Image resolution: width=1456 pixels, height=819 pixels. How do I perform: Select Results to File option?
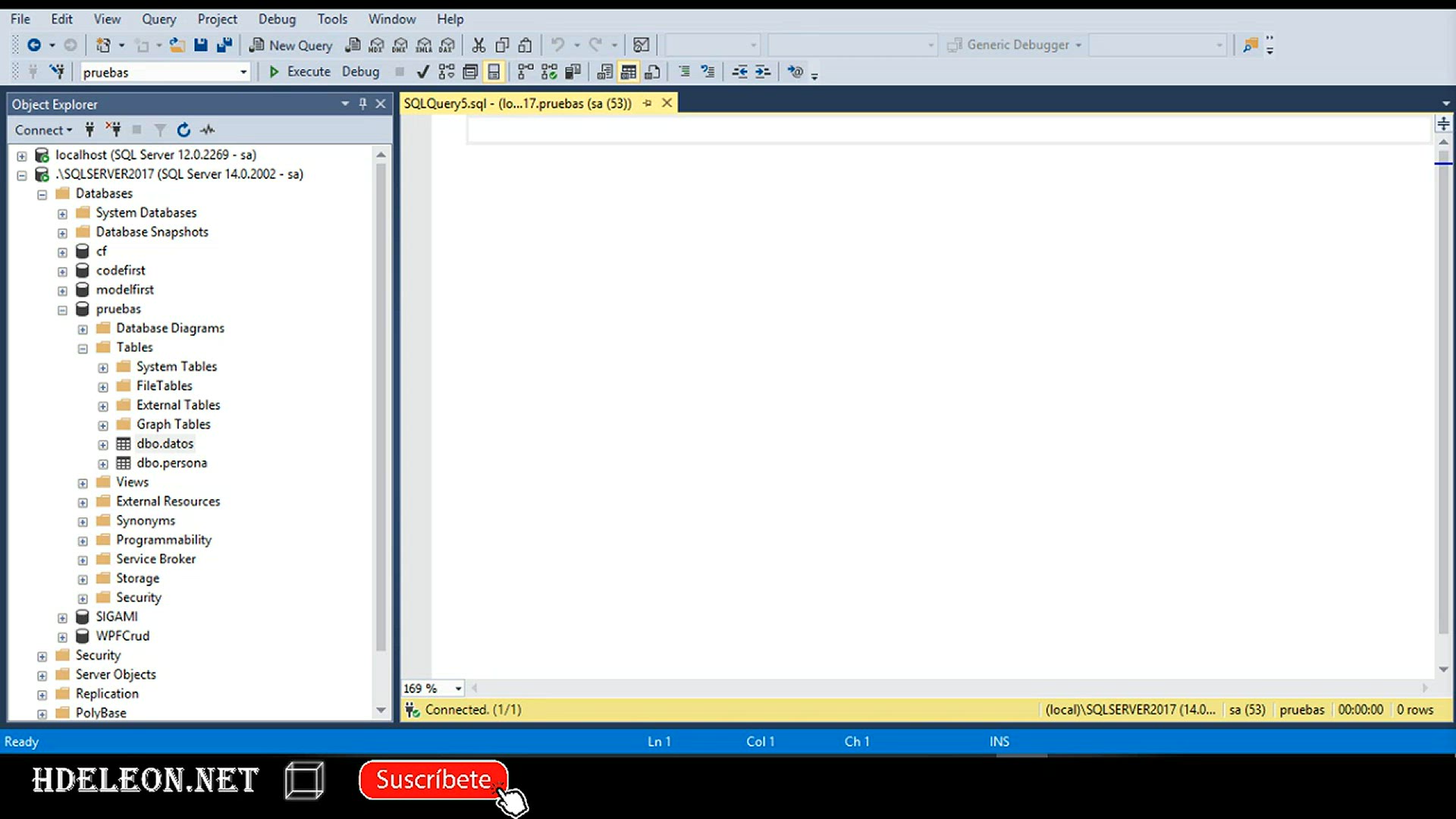(x=652, y=72)
